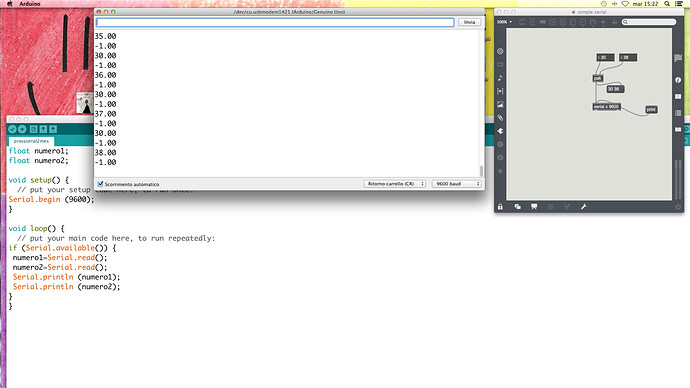Open the 9600 baud rate dropdown
Viewport: 690px width, 388px height.
456,184
